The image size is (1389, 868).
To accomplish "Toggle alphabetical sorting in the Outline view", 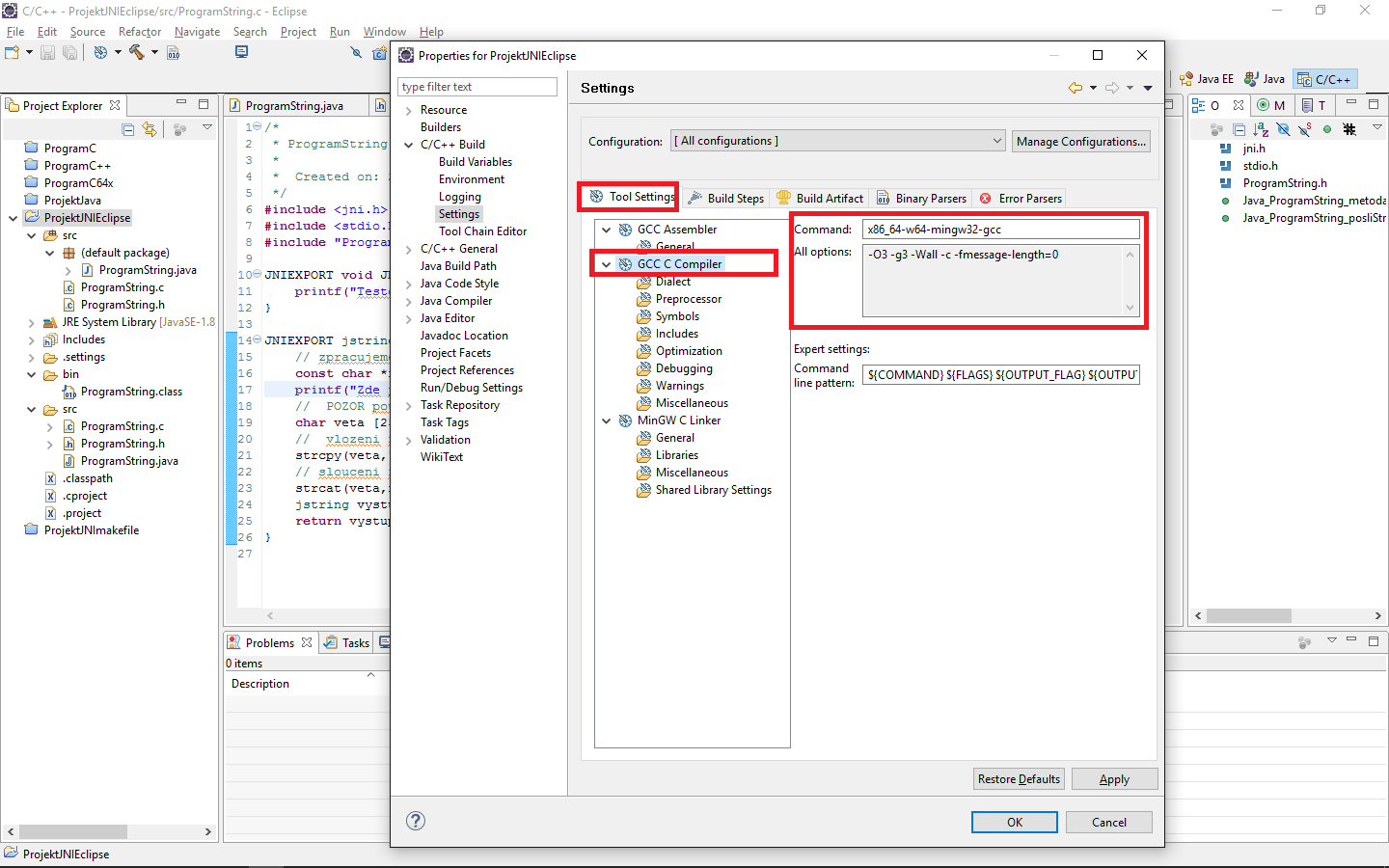I will point(1261,129).
